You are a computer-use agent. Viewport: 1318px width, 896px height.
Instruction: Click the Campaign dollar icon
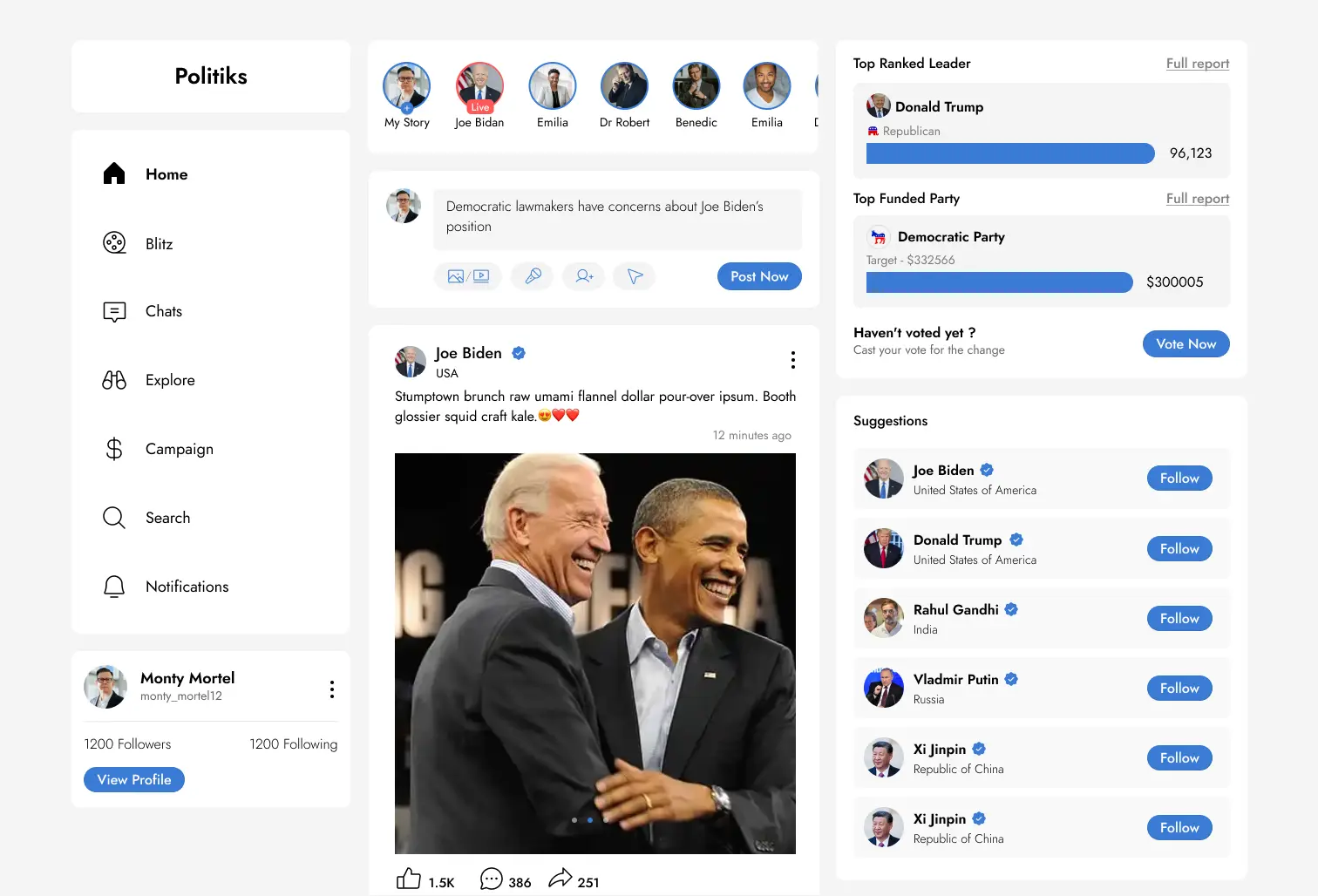114,449
